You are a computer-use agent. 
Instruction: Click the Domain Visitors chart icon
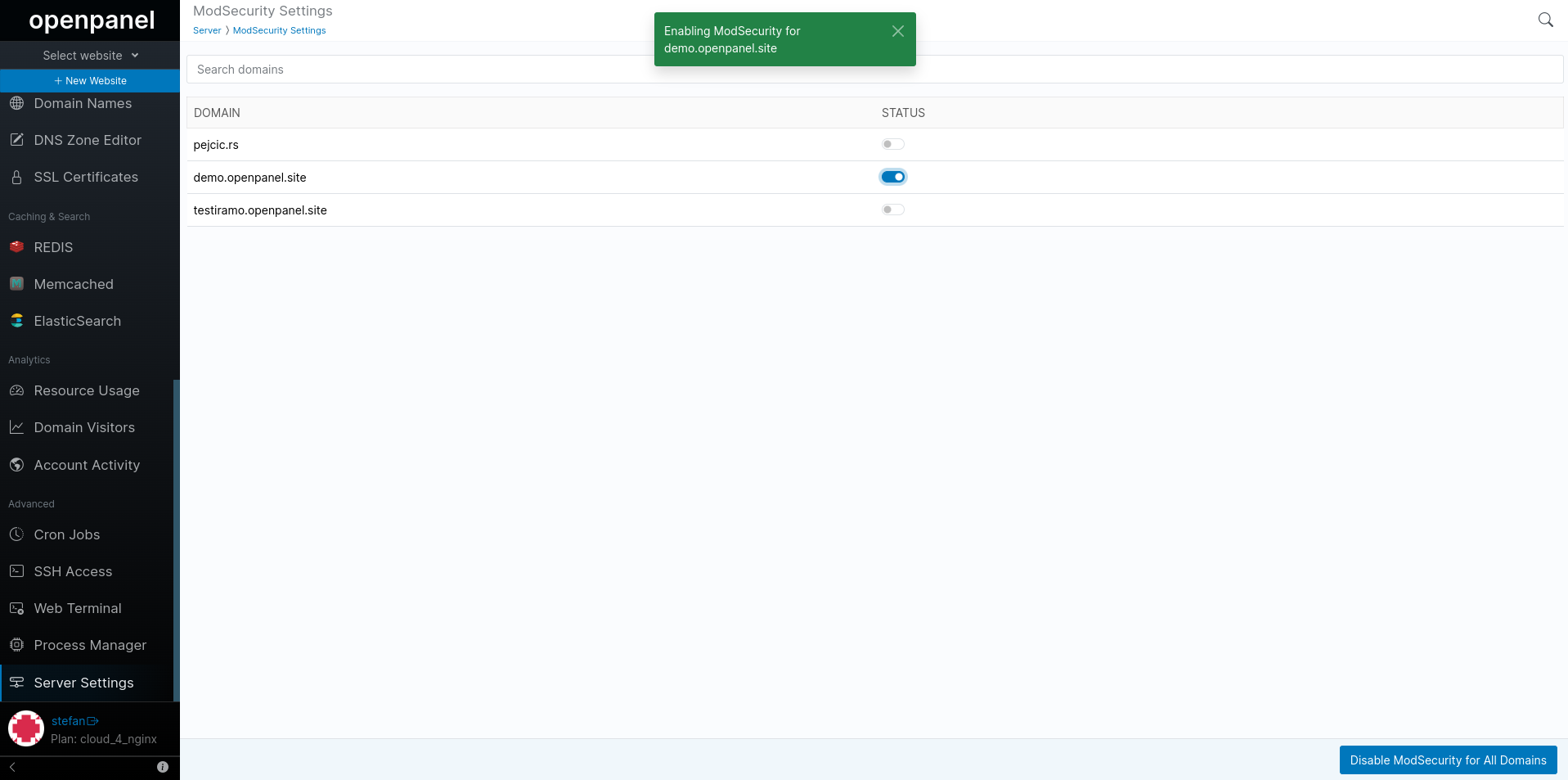click(16, 427)
